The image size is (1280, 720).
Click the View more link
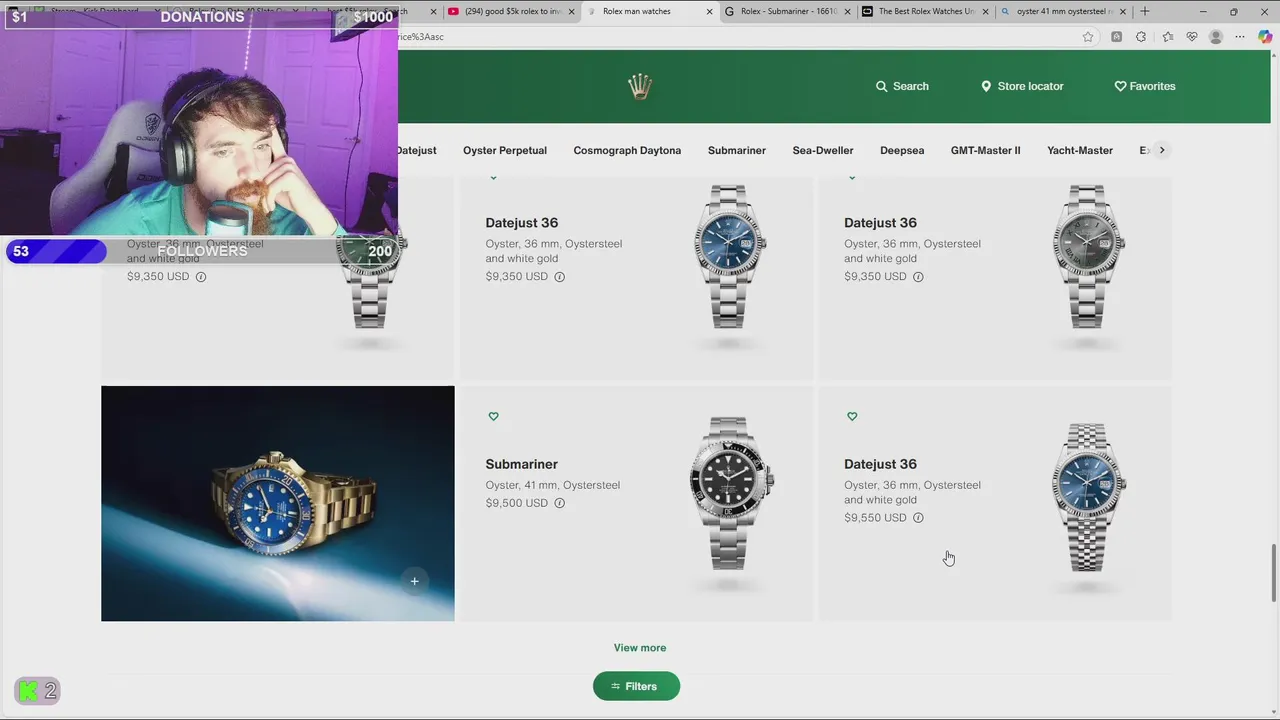640,648
